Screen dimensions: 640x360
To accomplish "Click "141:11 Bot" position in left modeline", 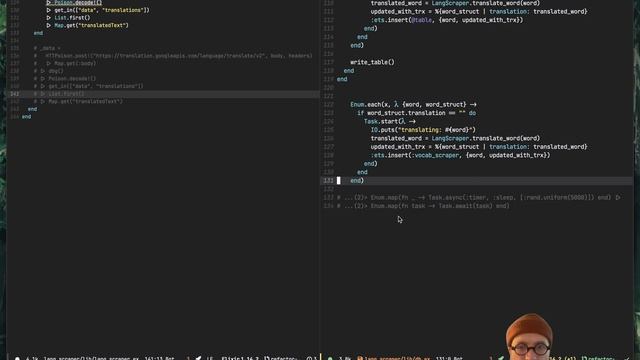I will 160,358.
